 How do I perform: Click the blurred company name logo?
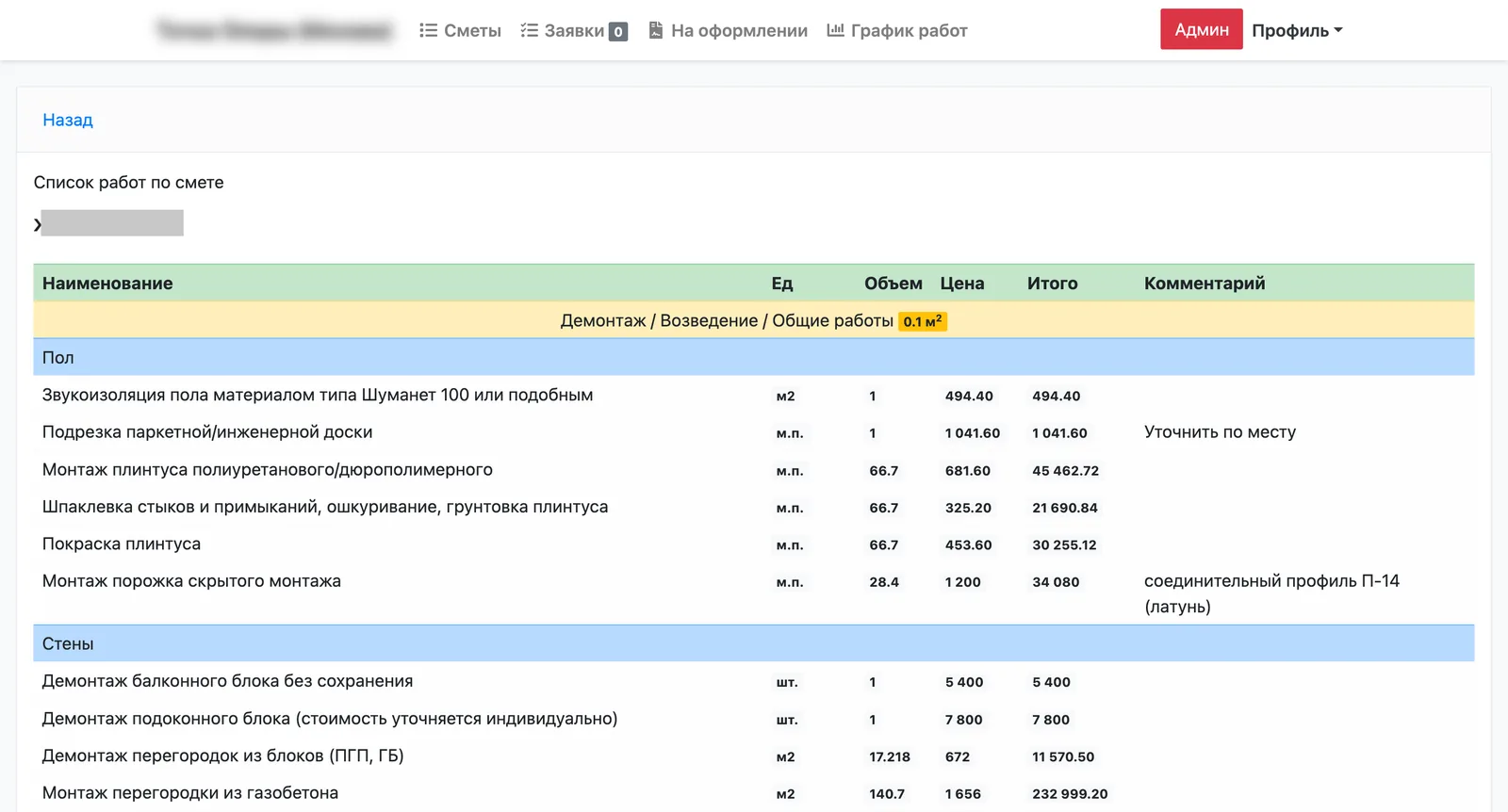(274, 30)
